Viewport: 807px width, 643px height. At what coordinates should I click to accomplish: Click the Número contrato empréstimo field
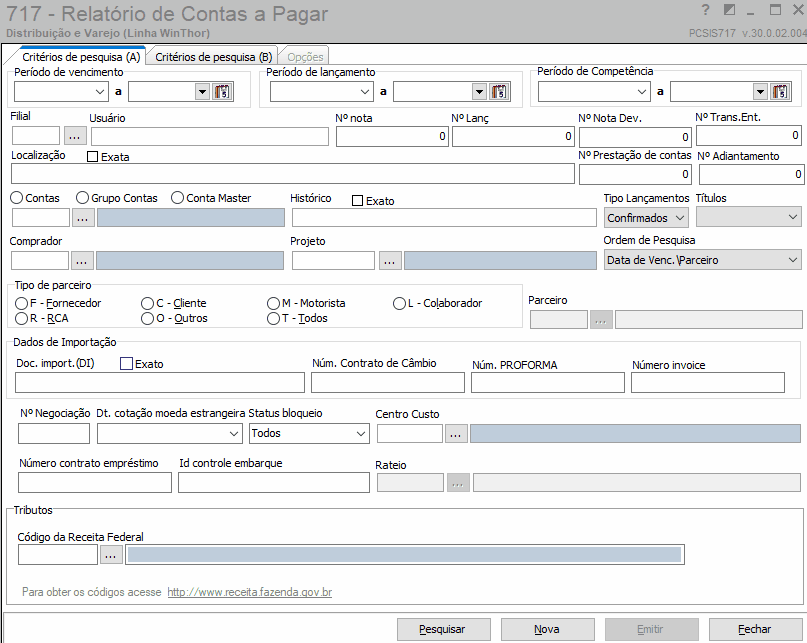pyautogui.click(x=95, y=483)
